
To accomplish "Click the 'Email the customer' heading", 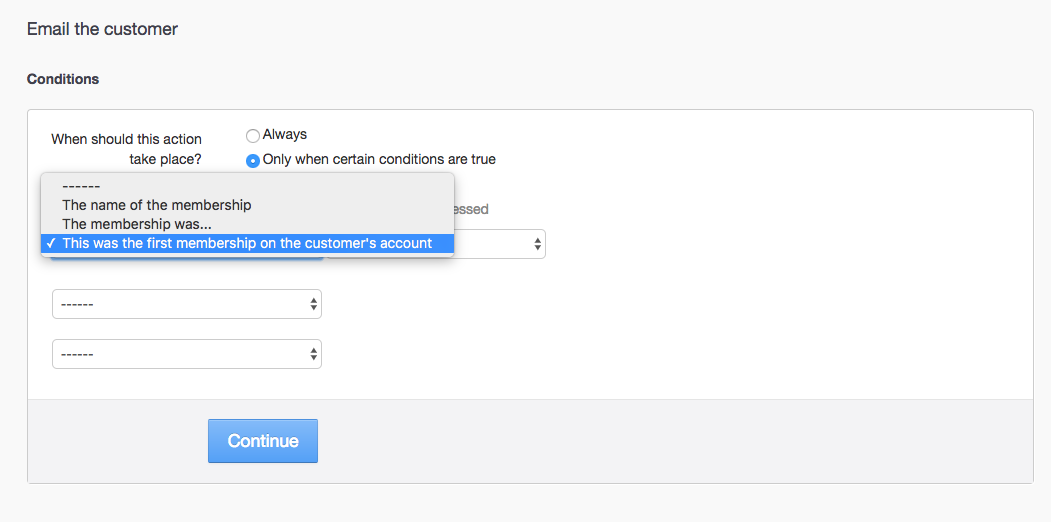I will click(x=102, y=29).
